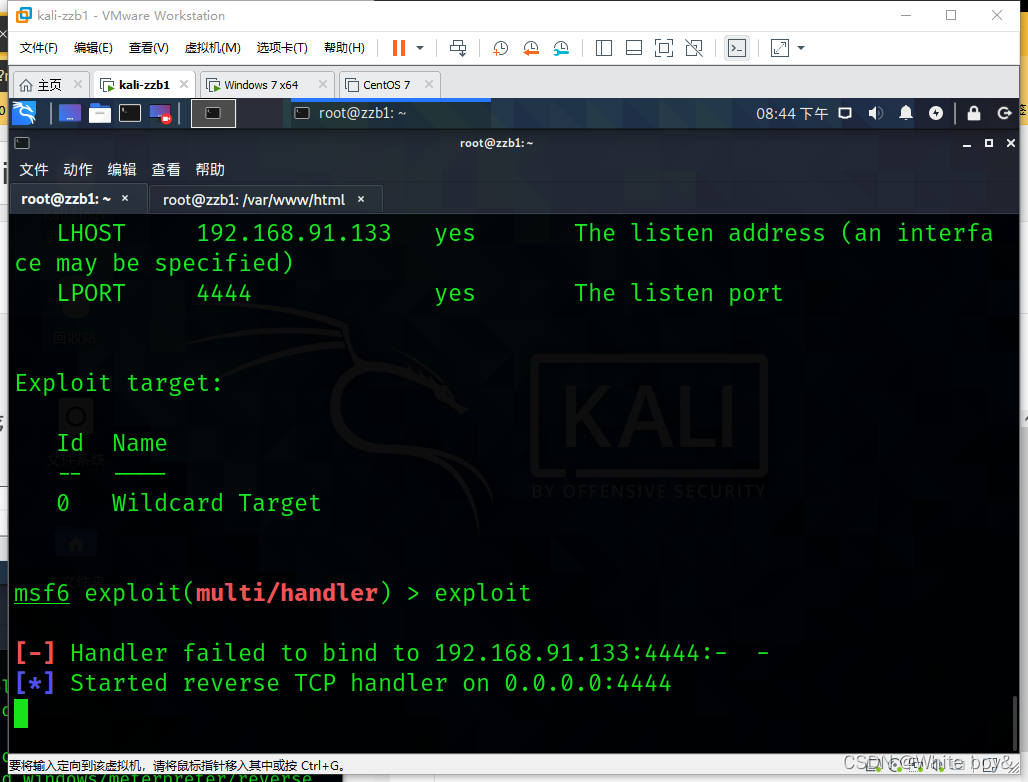Open the terminal 查看 menu

[165, 170]
